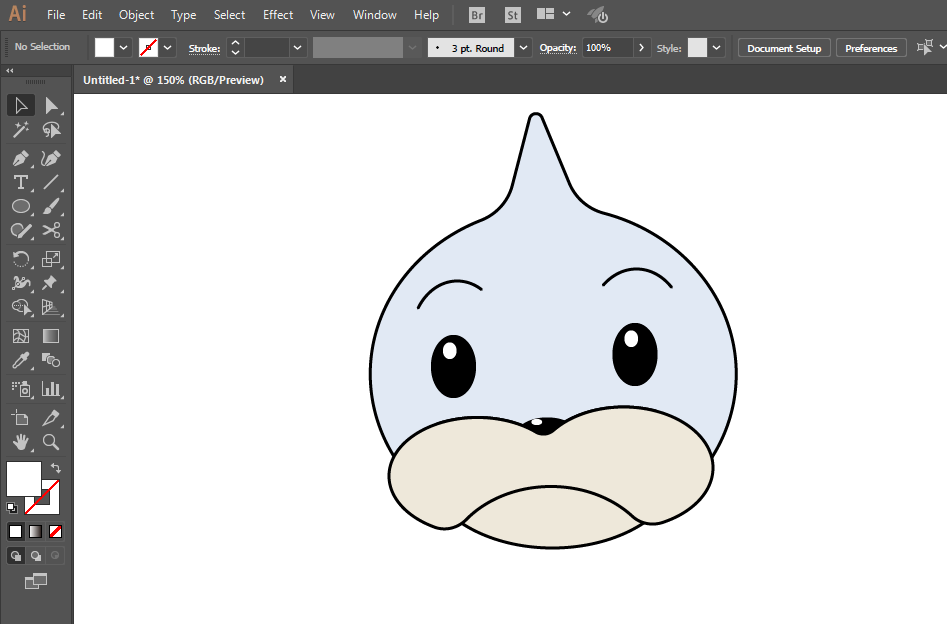The height and width of the screenshot is (624, 947).
Task: Activate the Eyedropper tool
Action: [20, 361]
